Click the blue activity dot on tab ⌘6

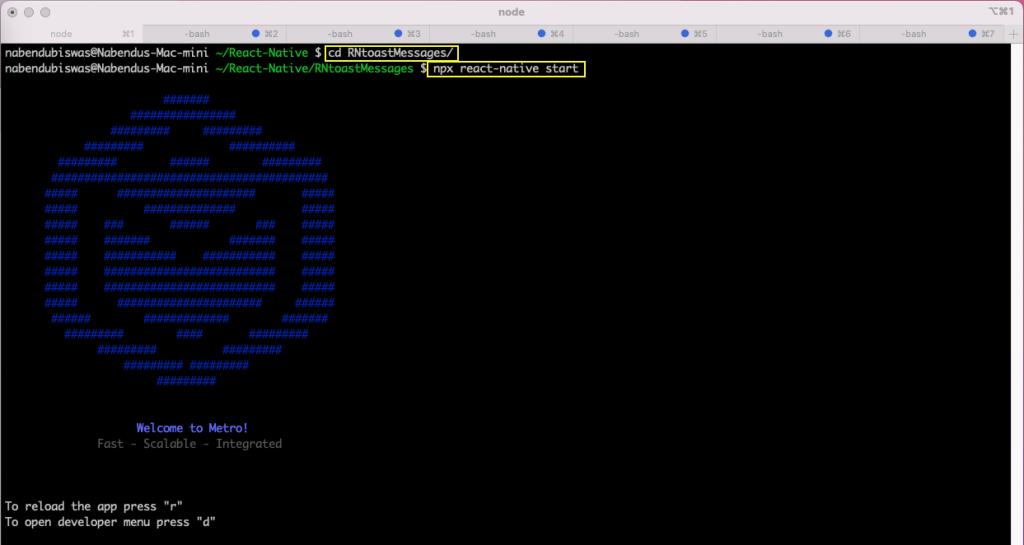[829, 34]
